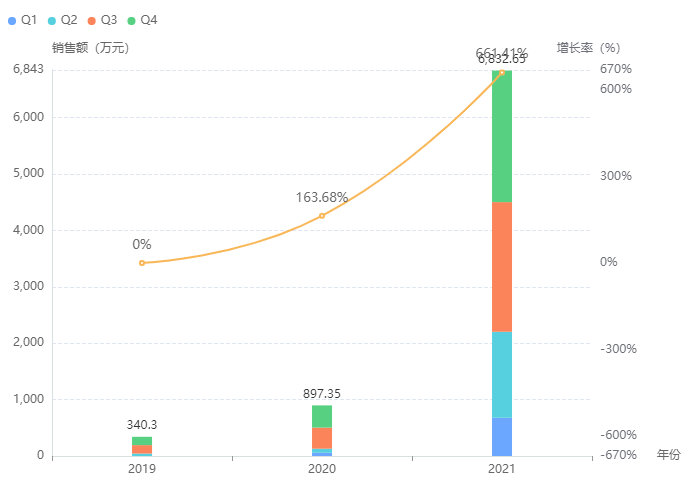Screen dimensions: 694x486
Task: Click the 897.35 total label
Action: (322, 394)
